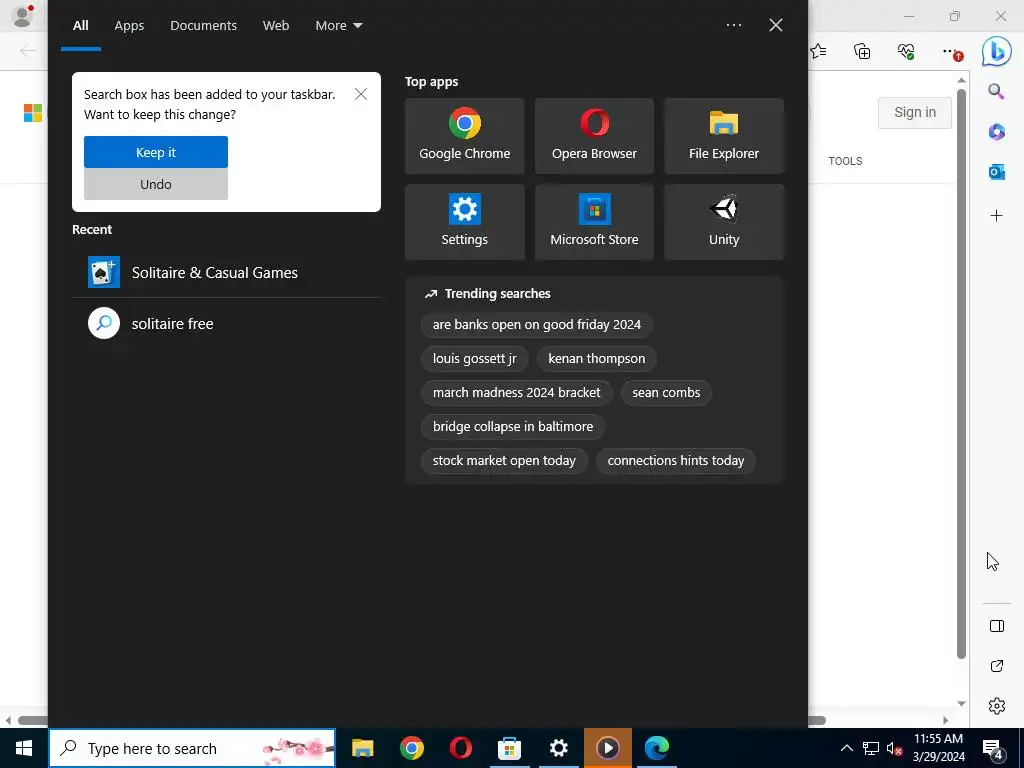The height and width of the screenshot is (768, 1024).
Task: Open Solitaire & Casual Games recent item
Action: (x=226, y=272)
